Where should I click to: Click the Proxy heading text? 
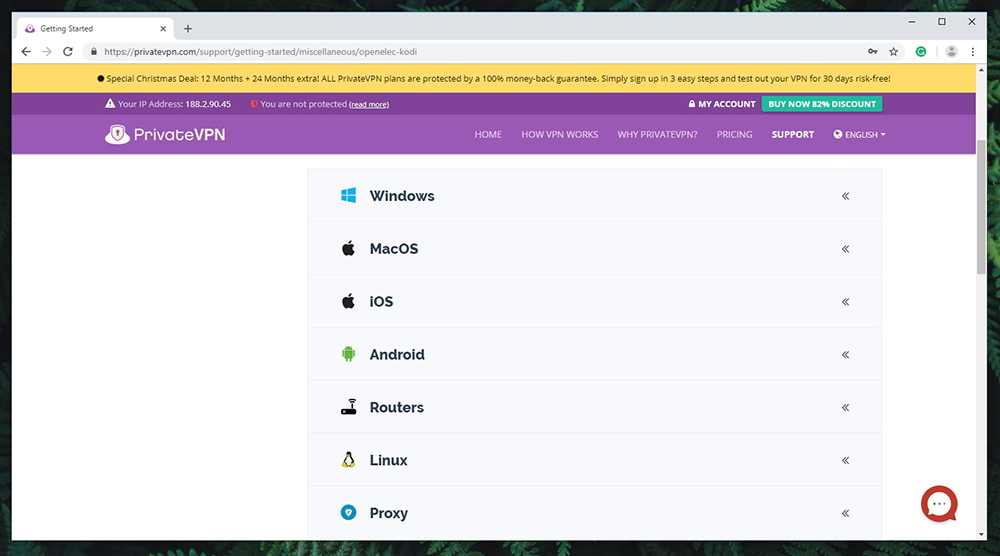pos(388,513)
